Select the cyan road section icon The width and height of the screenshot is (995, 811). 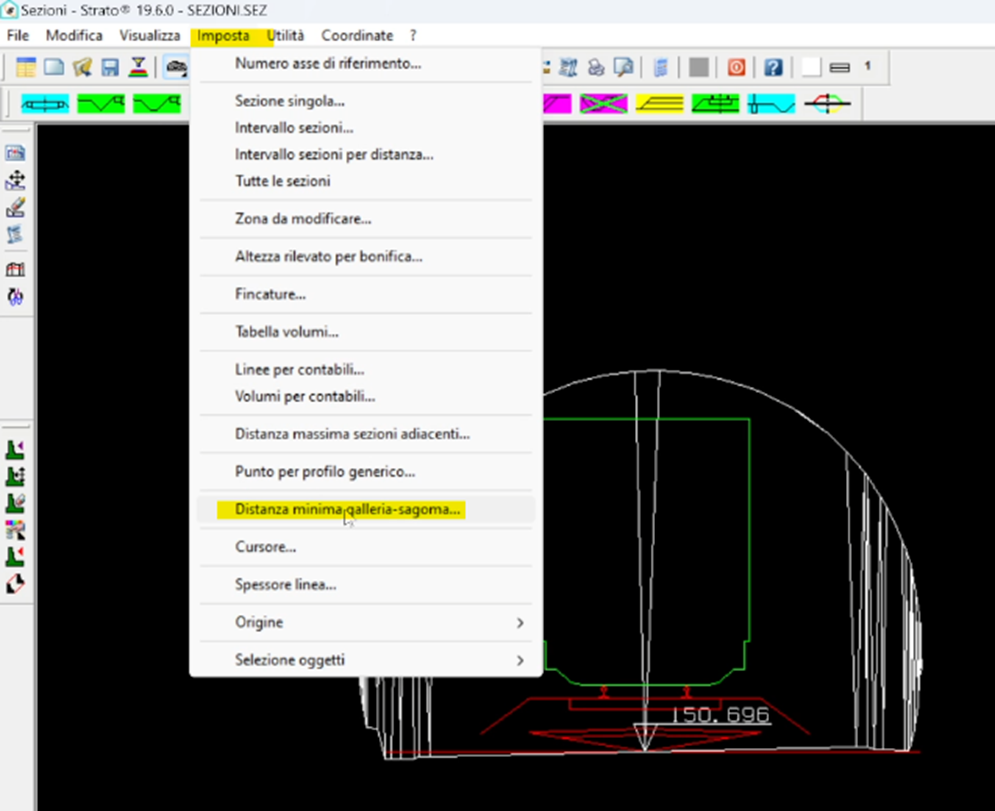coord(45,103)
